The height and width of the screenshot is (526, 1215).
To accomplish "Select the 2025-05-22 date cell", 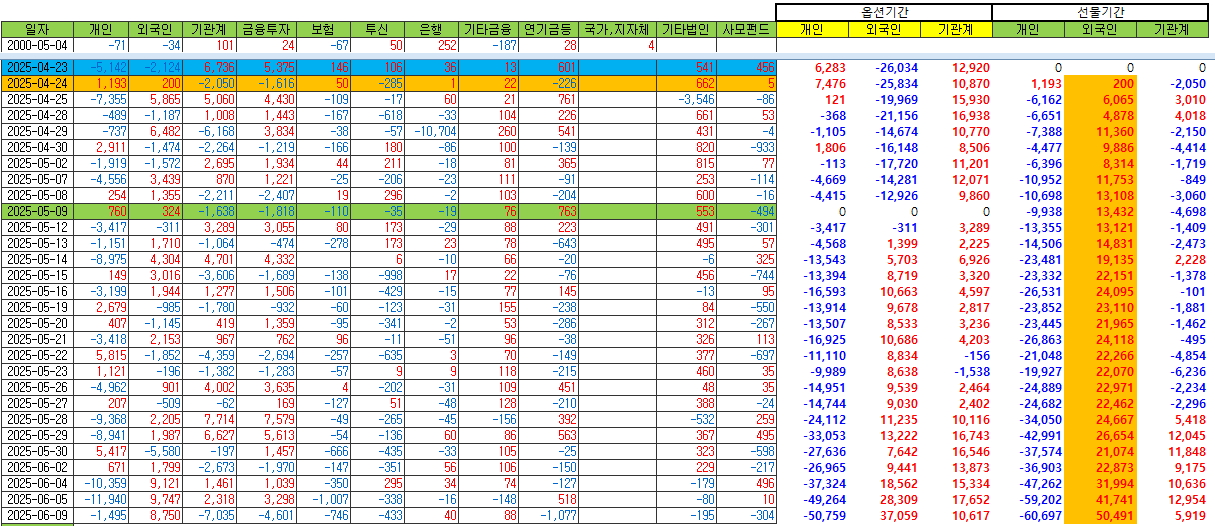I will pos(37,355).
